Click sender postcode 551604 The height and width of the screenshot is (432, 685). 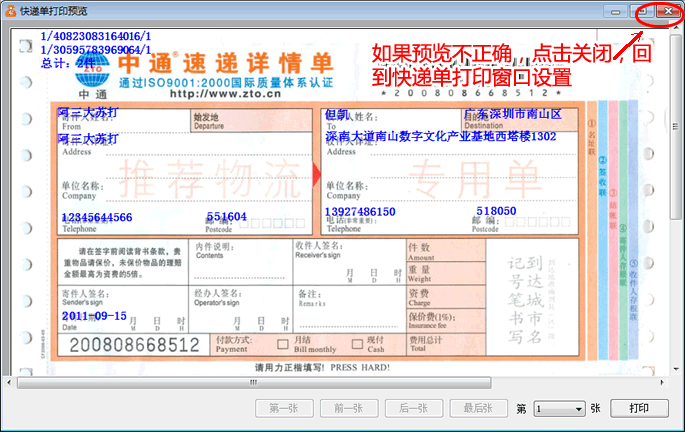click(x=226, y=216)
